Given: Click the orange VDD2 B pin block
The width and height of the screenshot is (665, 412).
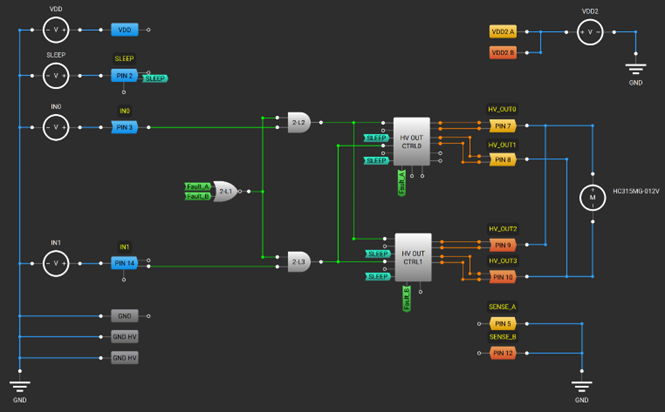Looking at the screenshot, I should click(x=502, y=52).
